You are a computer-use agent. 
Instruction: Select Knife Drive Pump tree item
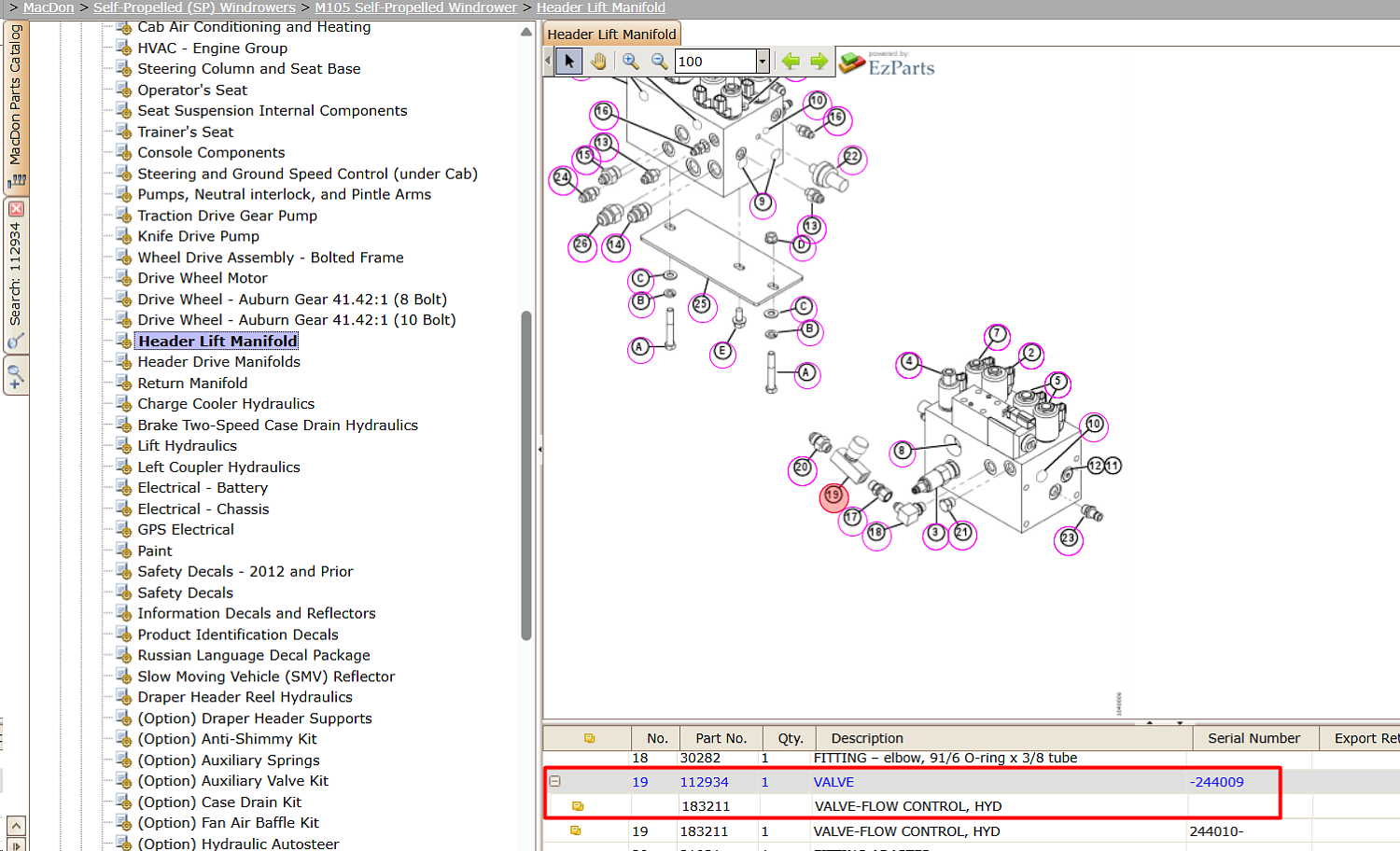click(x=199, y=237)
